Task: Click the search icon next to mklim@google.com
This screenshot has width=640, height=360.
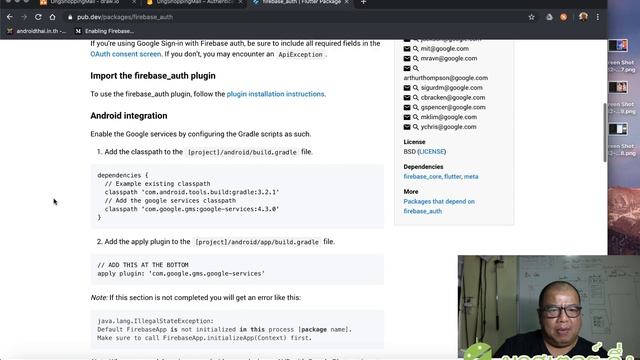Action: (416, 117)
